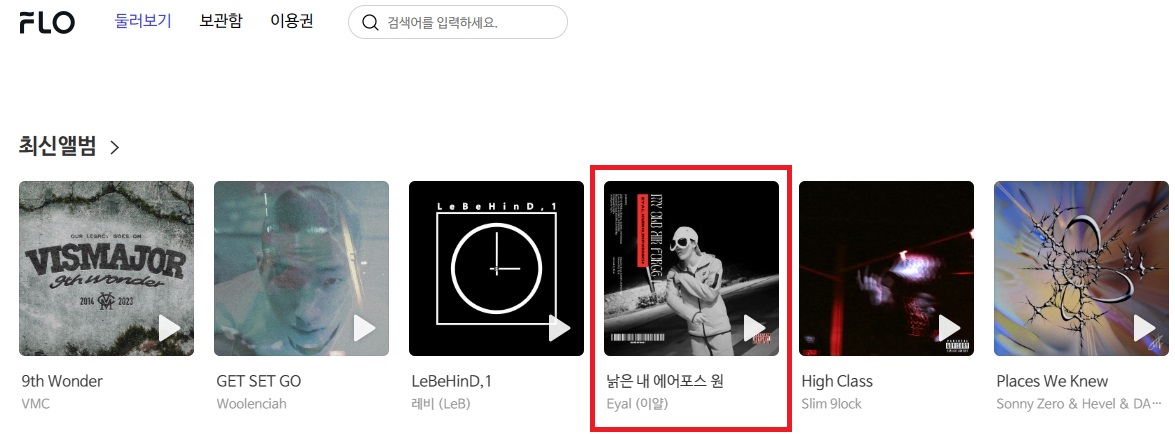The image size is (1175, 434).
Task: Play the GET SET GO album
Action: click(364, 328)
